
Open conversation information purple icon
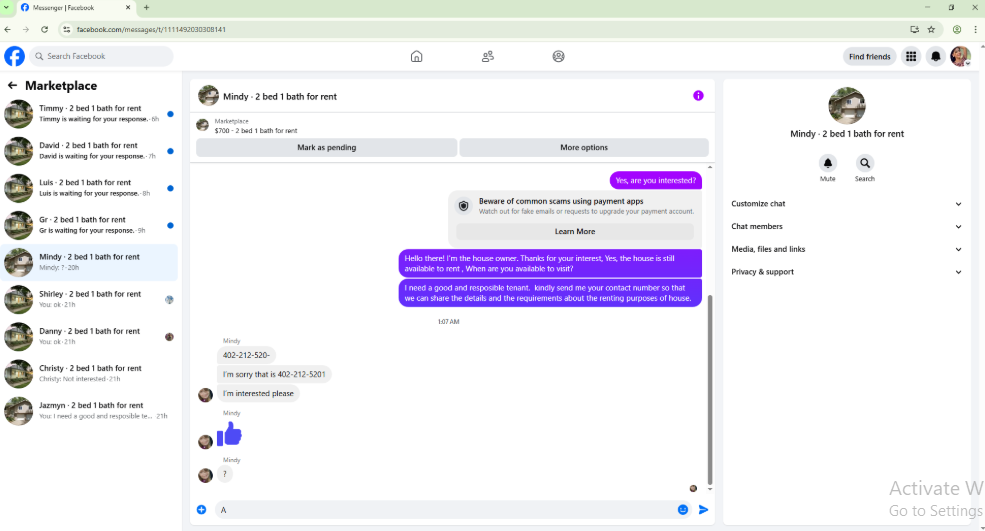tap(698, 96)
